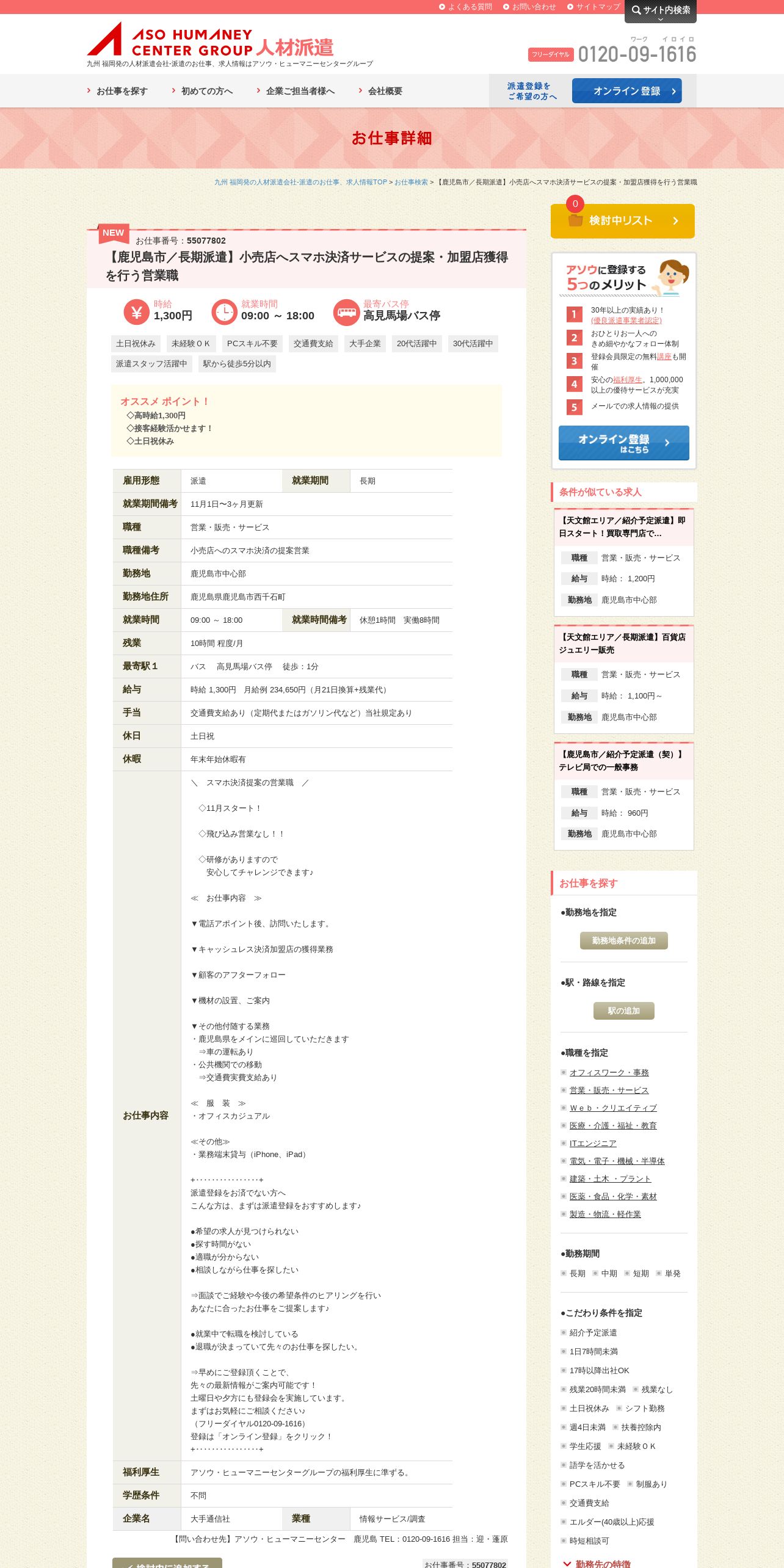Click the NEW ribbon badge
Viewport: 784px width, 1568px height.
pos(114,233)
